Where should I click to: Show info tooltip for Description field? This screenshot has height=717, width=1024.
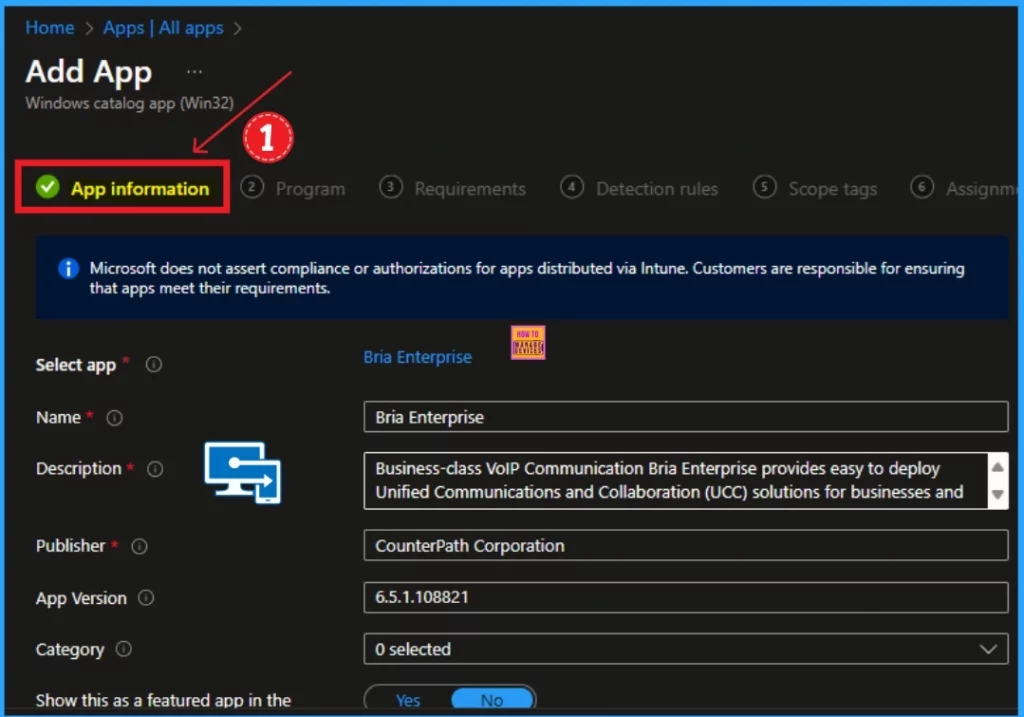pyautogui.click(x=155, y=469)
